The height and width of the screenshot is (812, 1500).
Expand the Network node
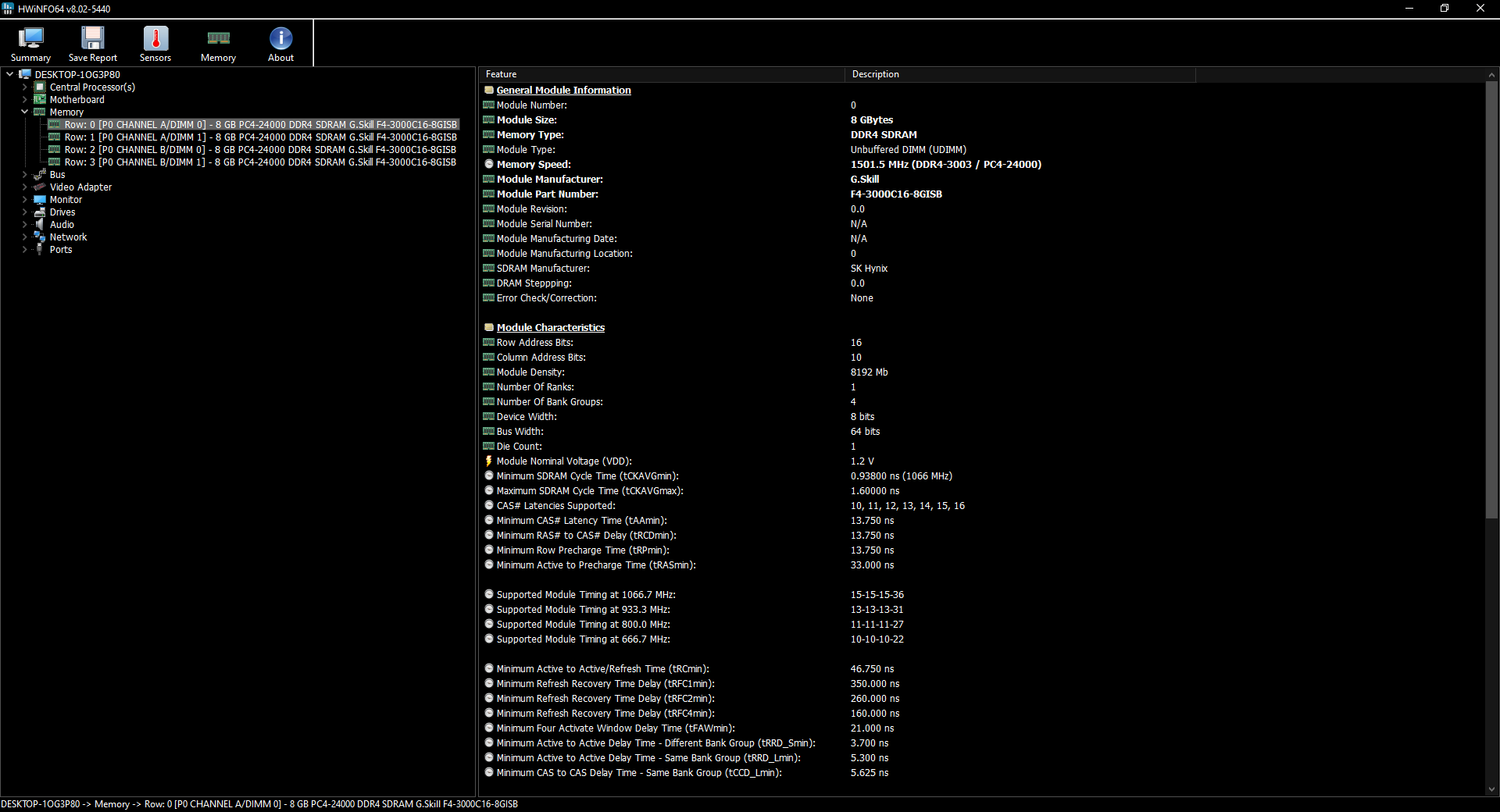(24, 237)
